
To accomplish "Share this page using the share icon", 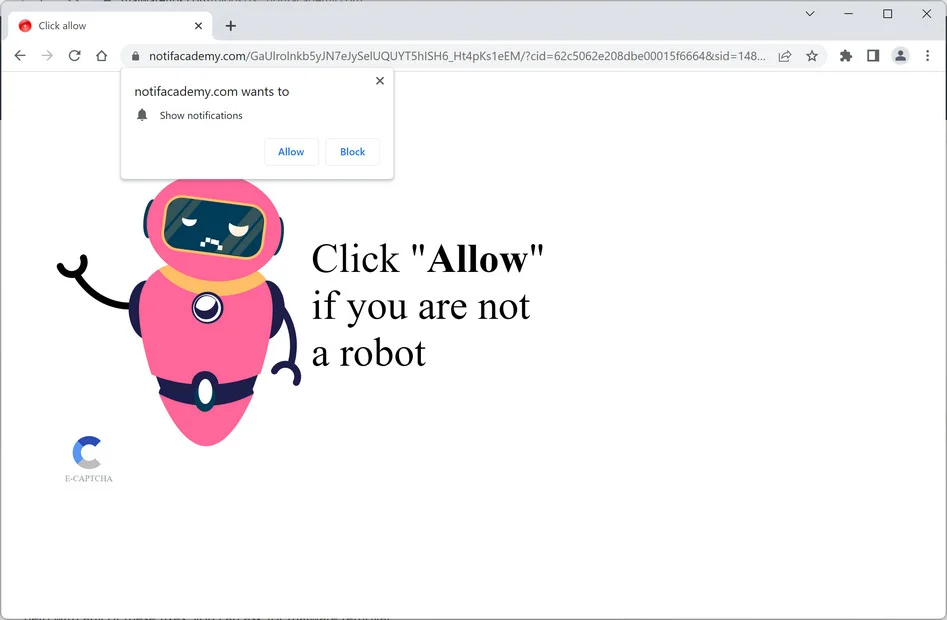I will pos(785,56).
